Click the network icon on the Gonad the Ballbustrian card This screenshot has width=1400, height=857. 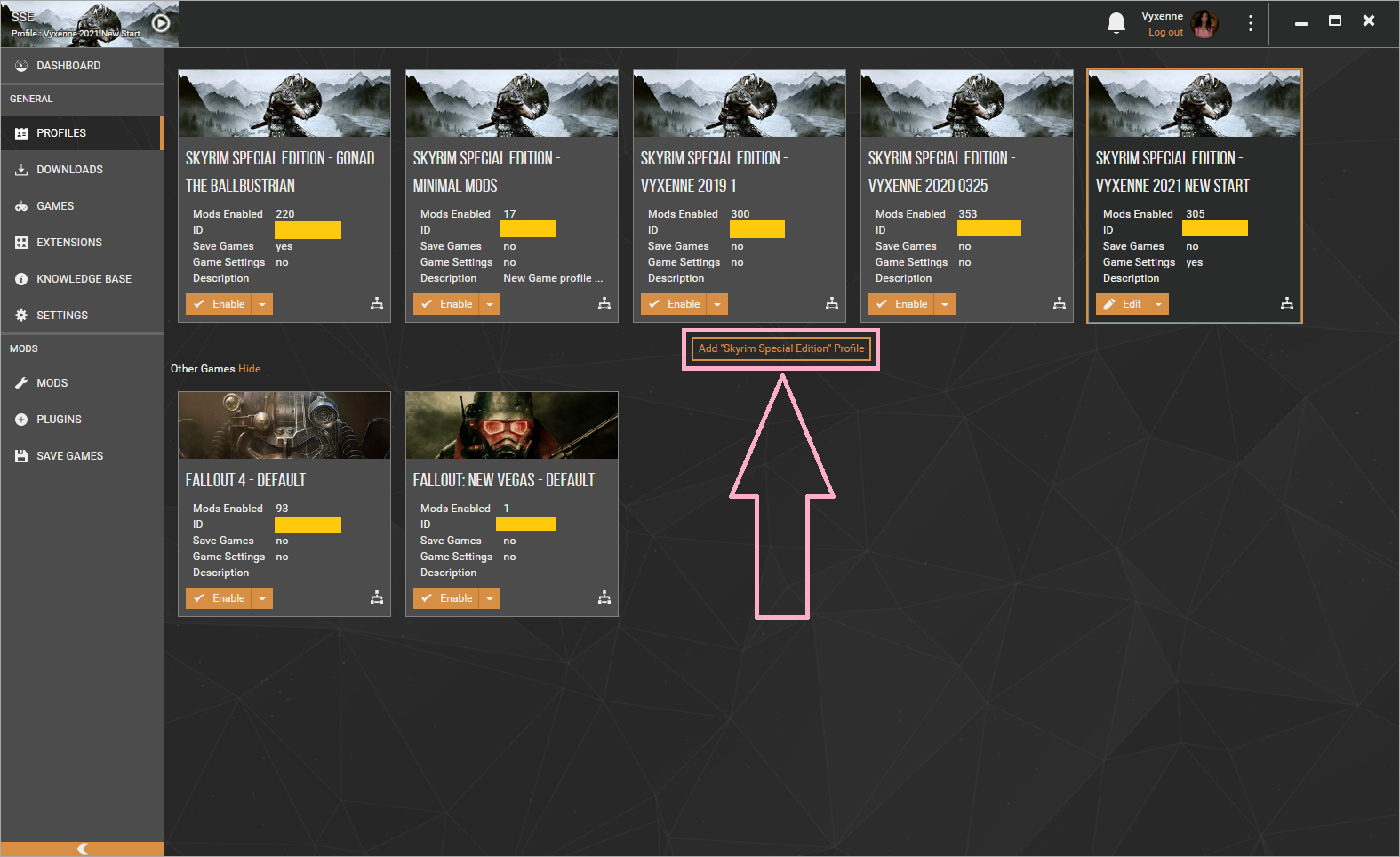(377, 304)
